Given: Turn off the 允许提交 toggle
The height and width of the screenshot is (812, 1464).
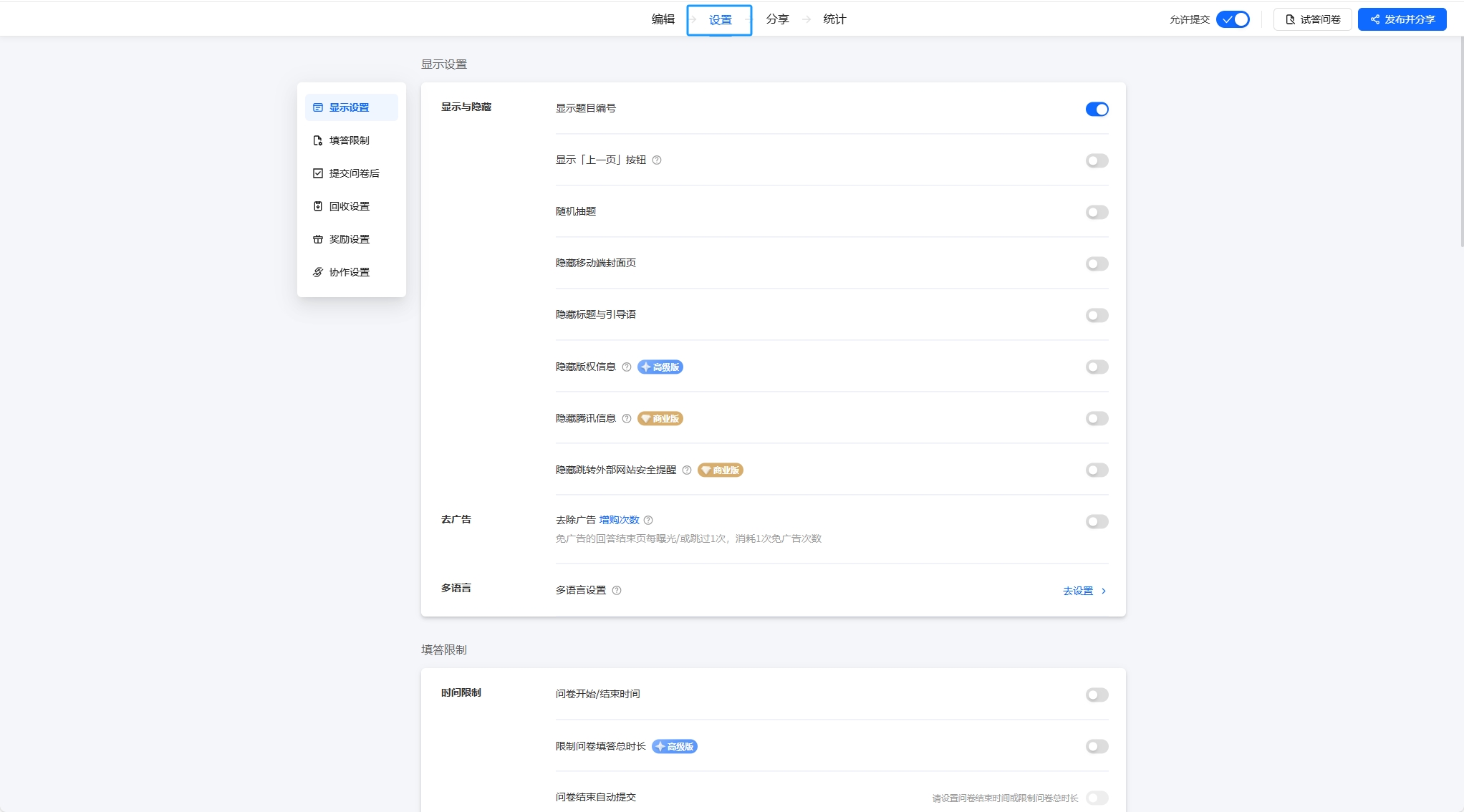Looking at the screenshot, I should [1233, 19].
